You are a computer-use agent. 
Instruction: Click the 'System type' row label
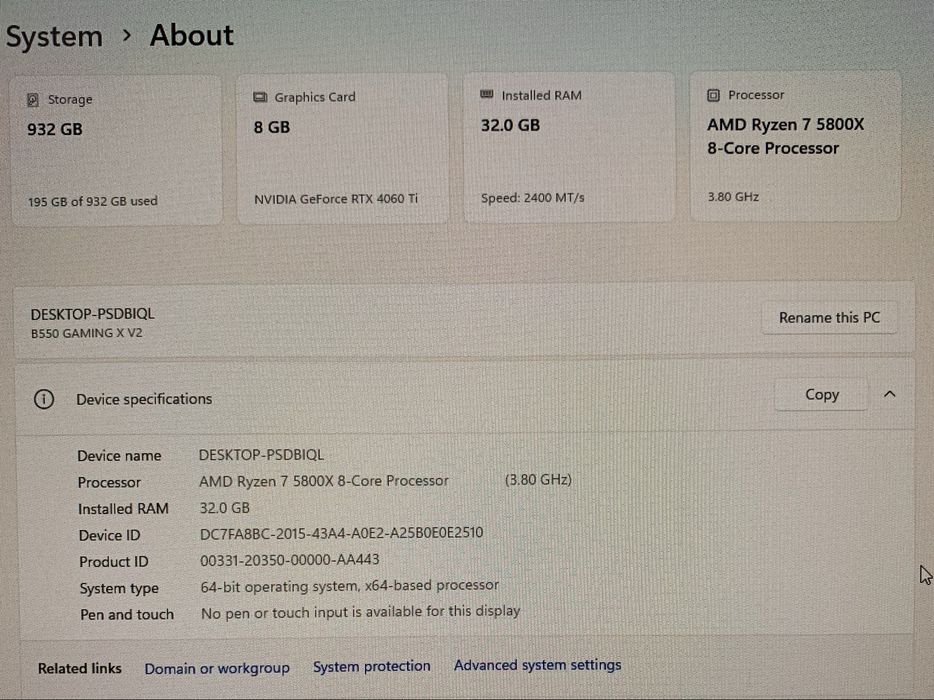click(x=119, y=589)
